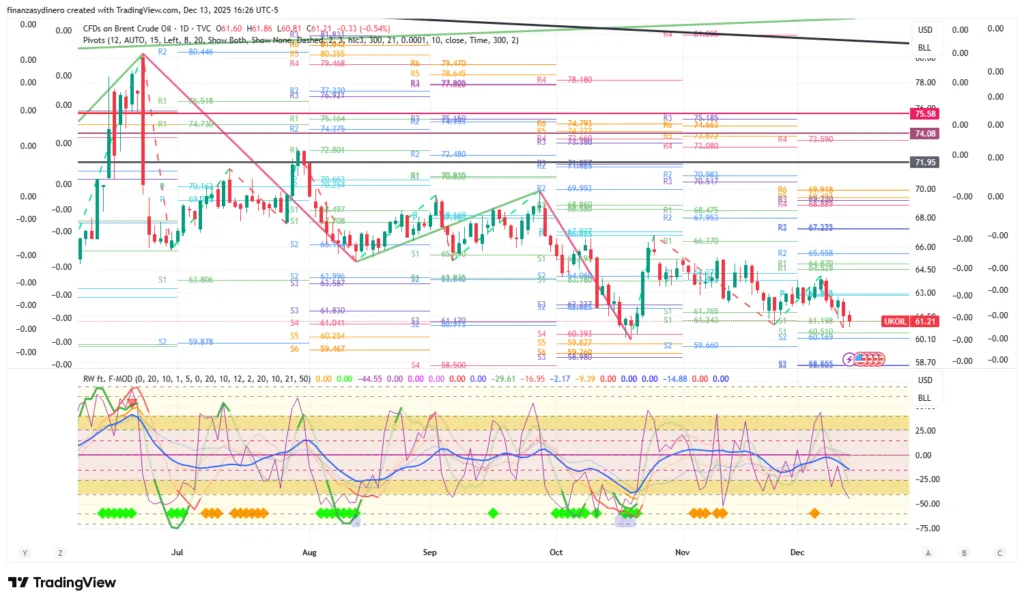The width and height of the screenshot is (1024, 603).
Task: Click the Z scale button on time axis
Action: pos(60,552)
